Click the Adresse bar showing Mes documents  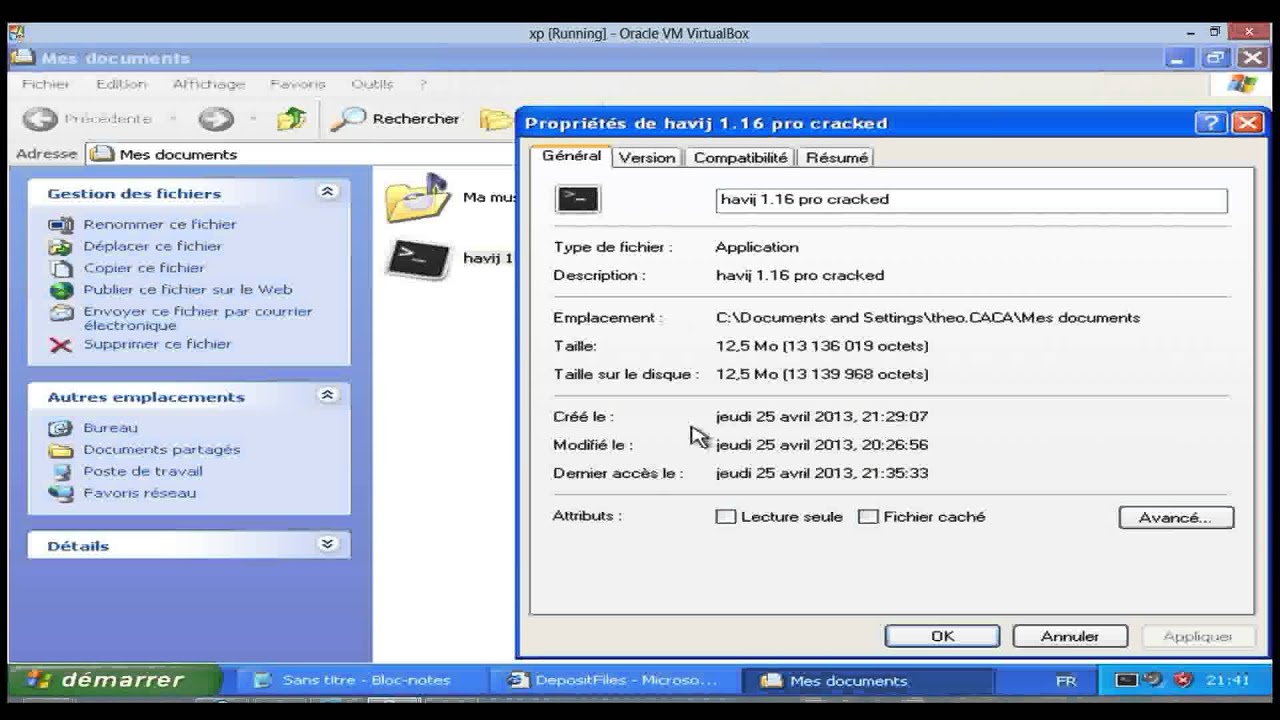(x=300, y=154)
